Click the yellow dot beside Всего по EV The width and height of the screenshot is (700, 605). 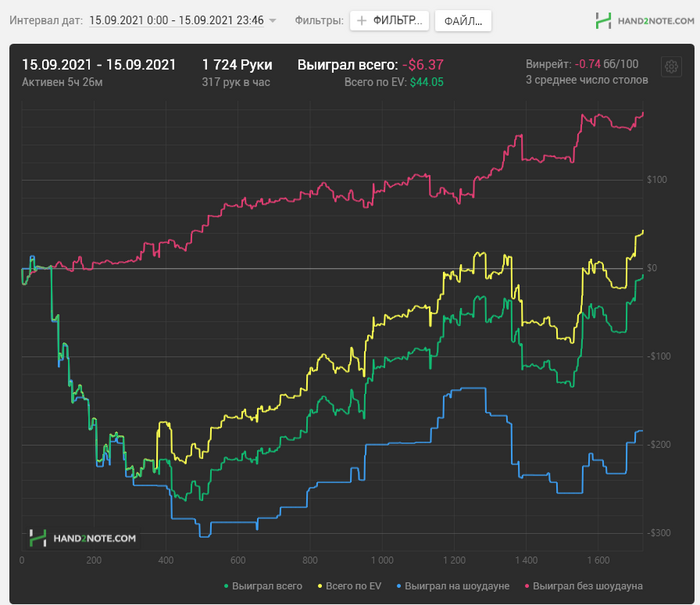click(320, 586)
